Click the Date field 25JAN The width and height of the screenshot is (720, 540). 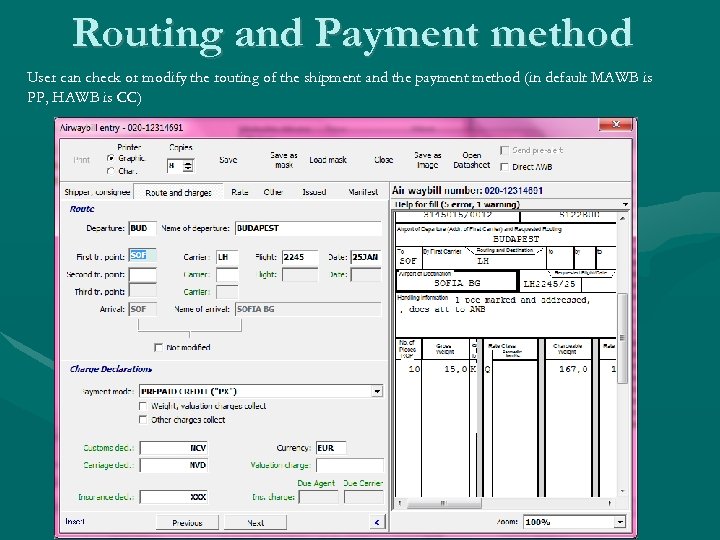[366, 257]
